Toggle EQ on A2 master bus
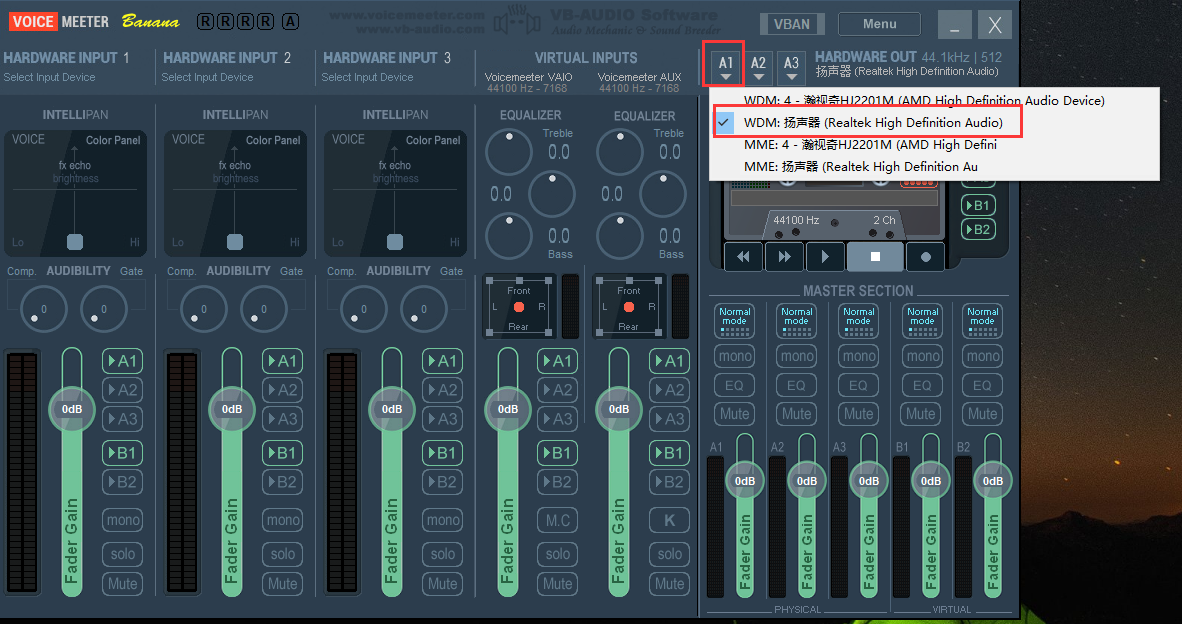 (797, 385)
